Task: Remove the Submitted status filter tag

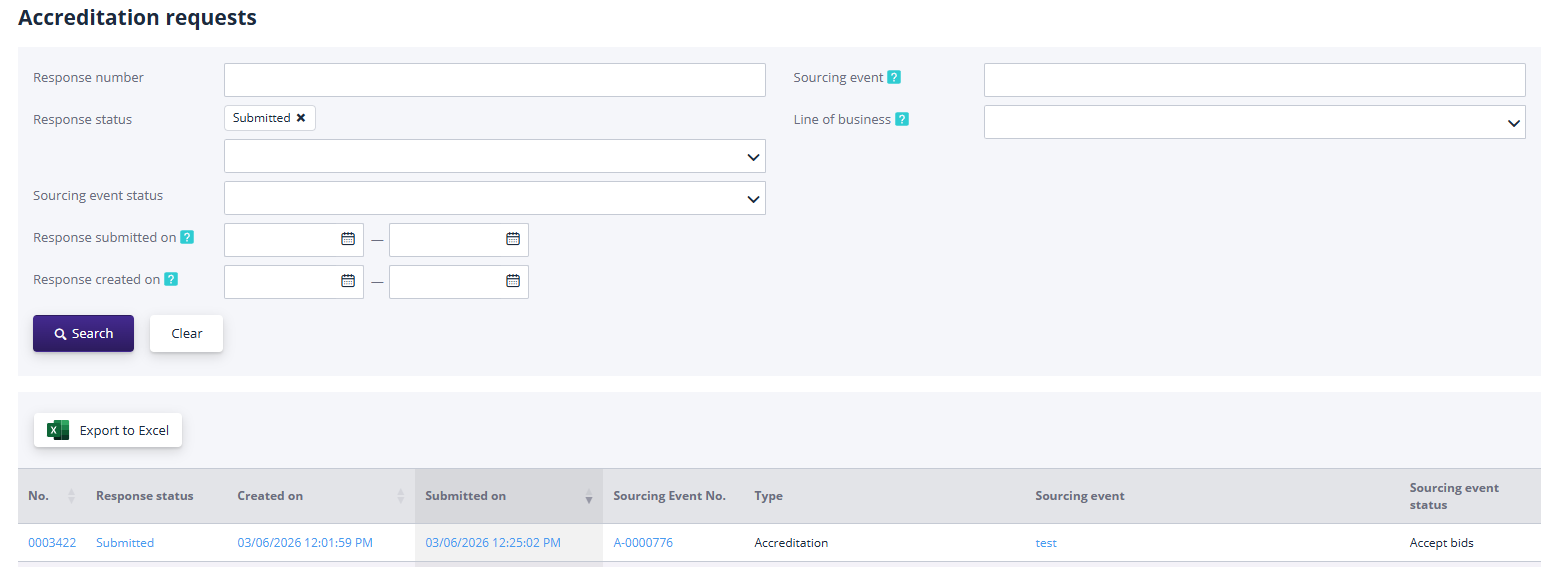Action: (301, 118)
